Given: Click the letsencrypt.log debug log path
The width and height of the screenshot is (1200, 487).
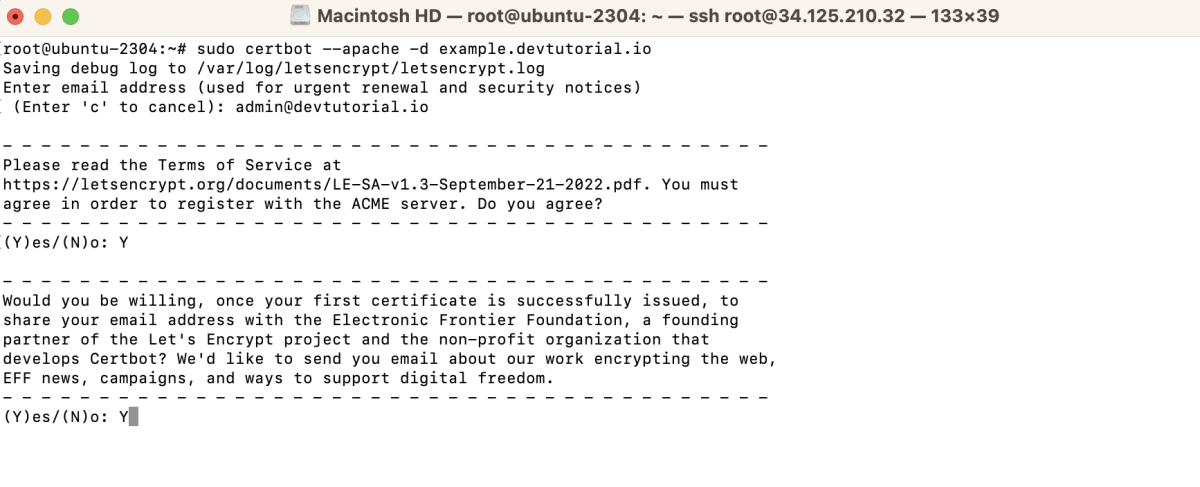Looking at the screenshot, I should pyautogui.click(x=369, y=68).
